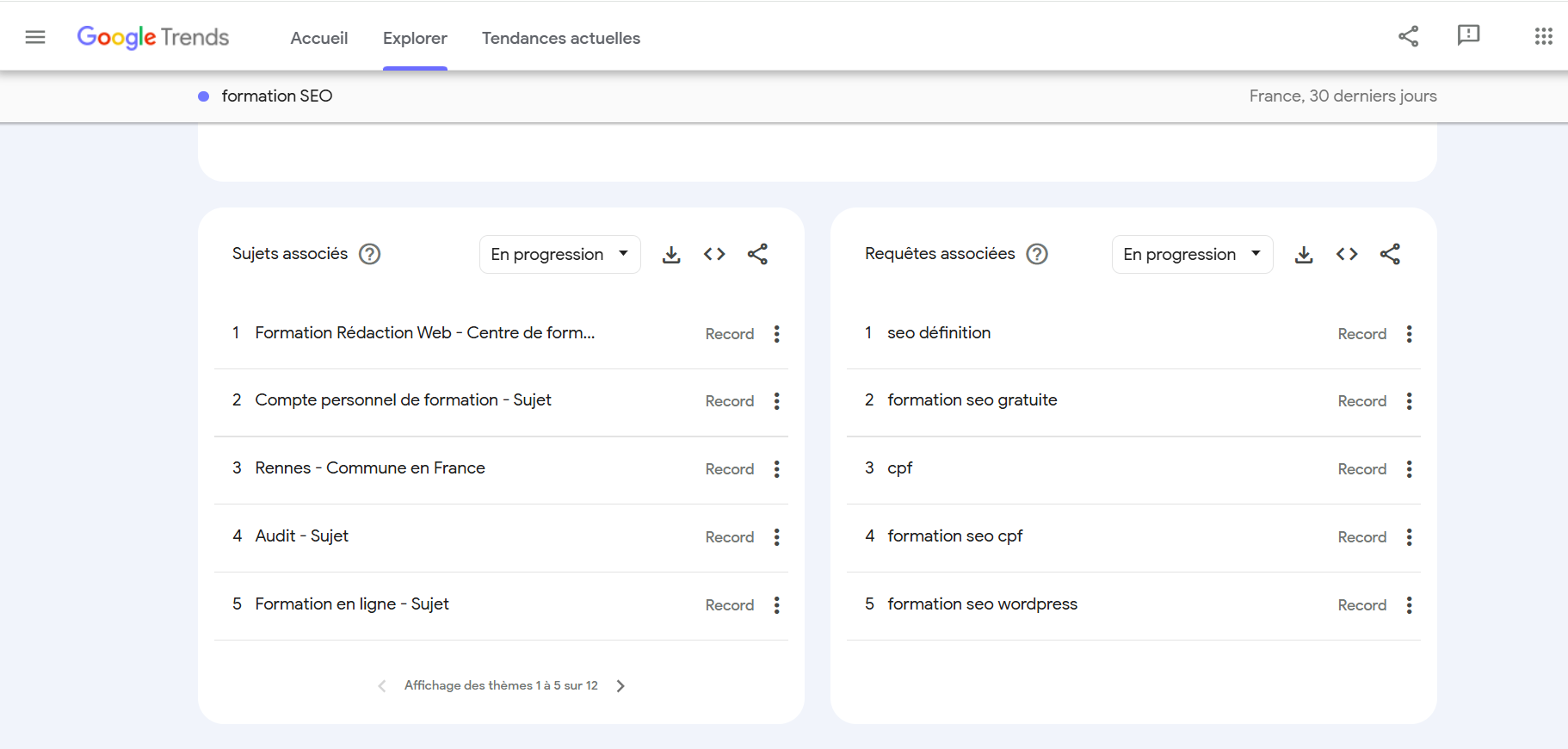Expand Requêtes associées En progression dropdown
The image size is (1568, 749).
[1192, 254]
